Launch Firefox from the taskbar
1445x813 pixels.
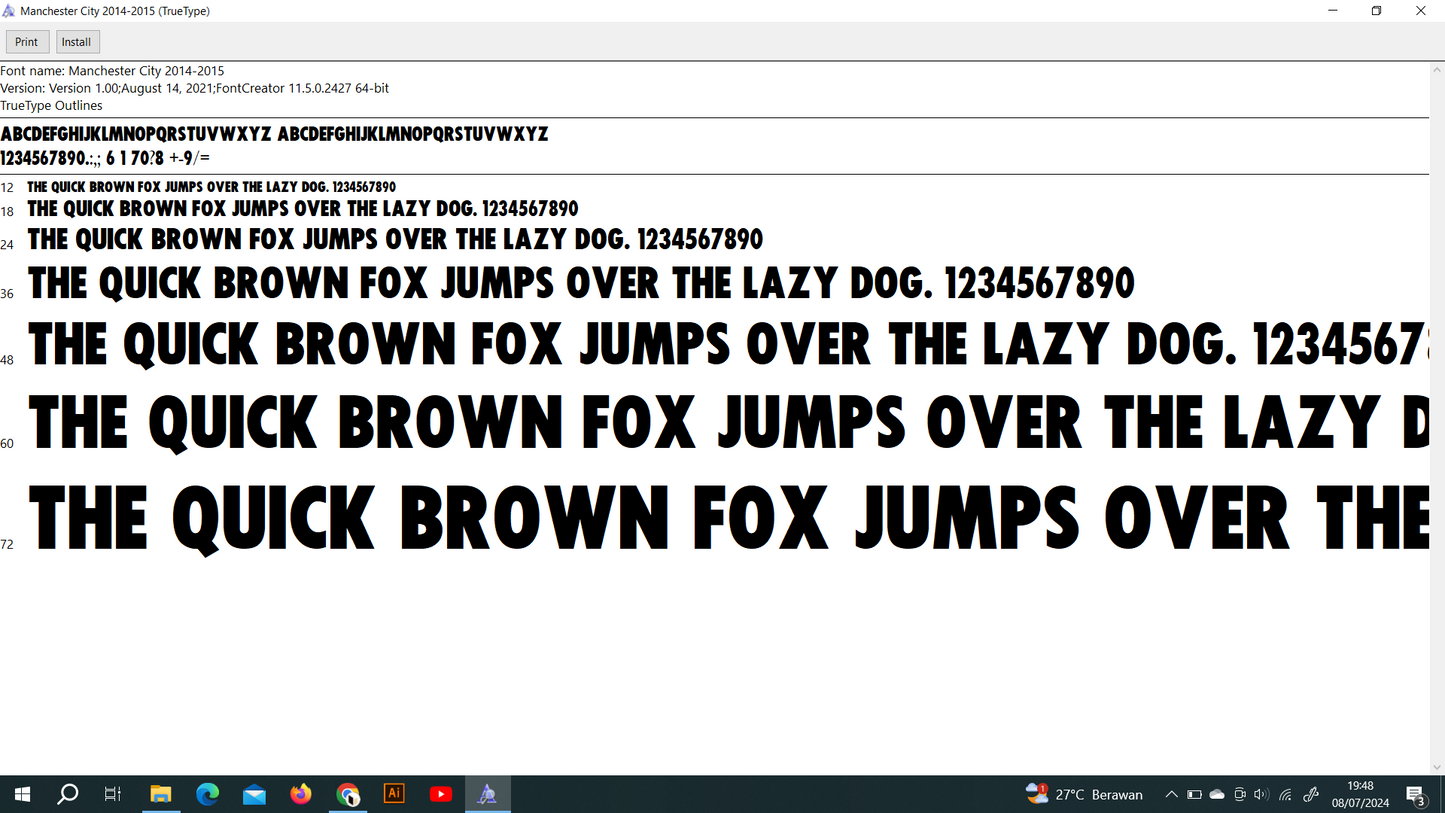301,794
